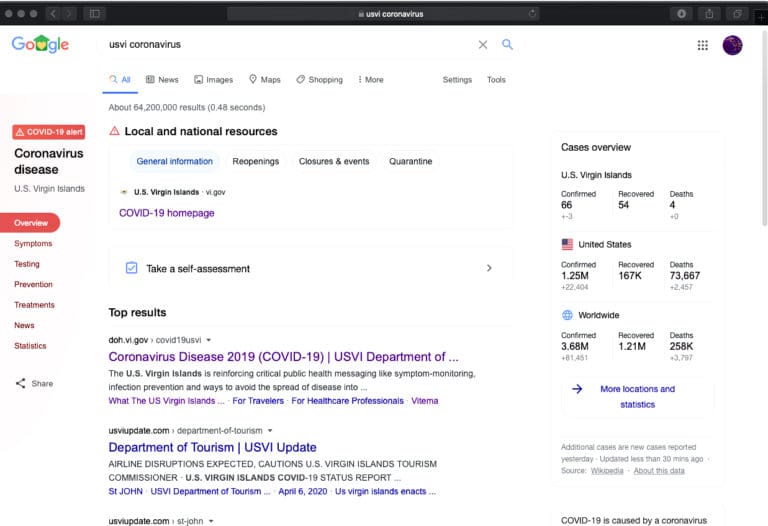Select the All search tab
768x526 pixels.
[x=120, y=79]
